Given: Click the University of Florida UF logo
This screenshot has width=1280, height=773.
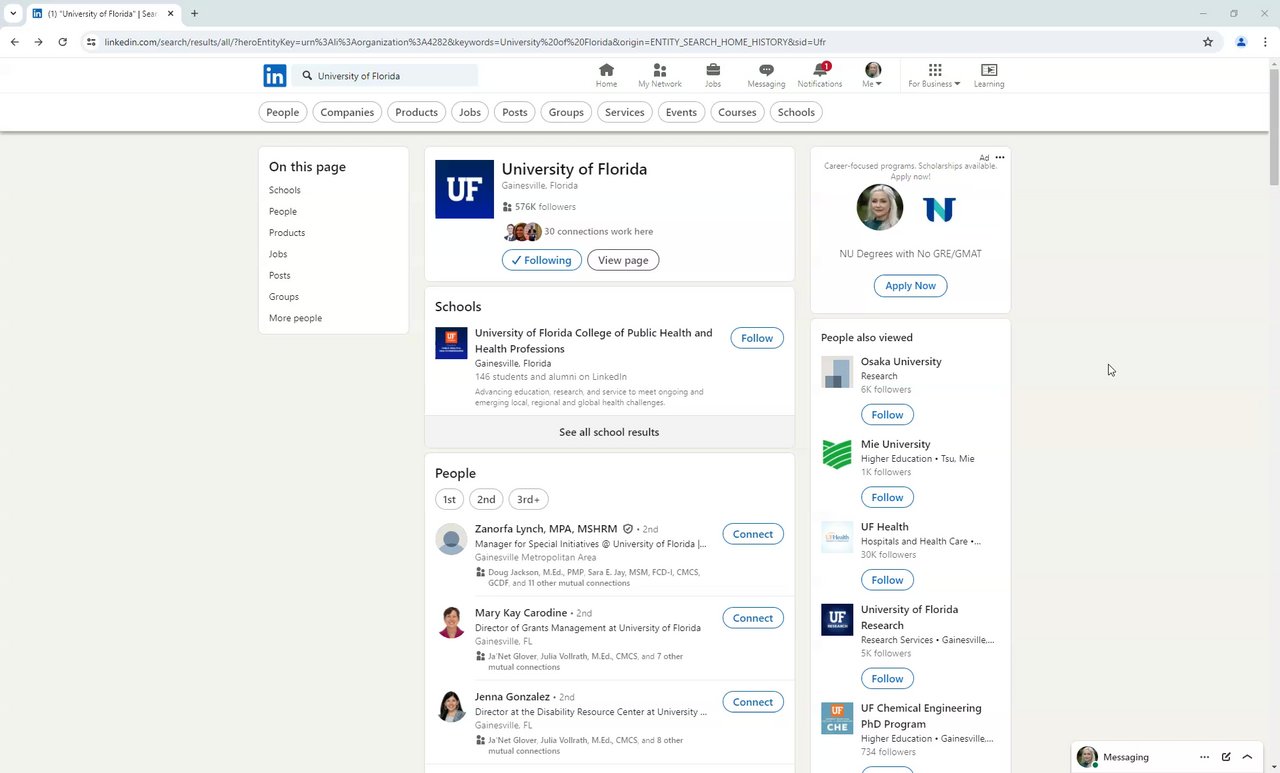Looking at the screenshot, I should (x=464, y=189).
